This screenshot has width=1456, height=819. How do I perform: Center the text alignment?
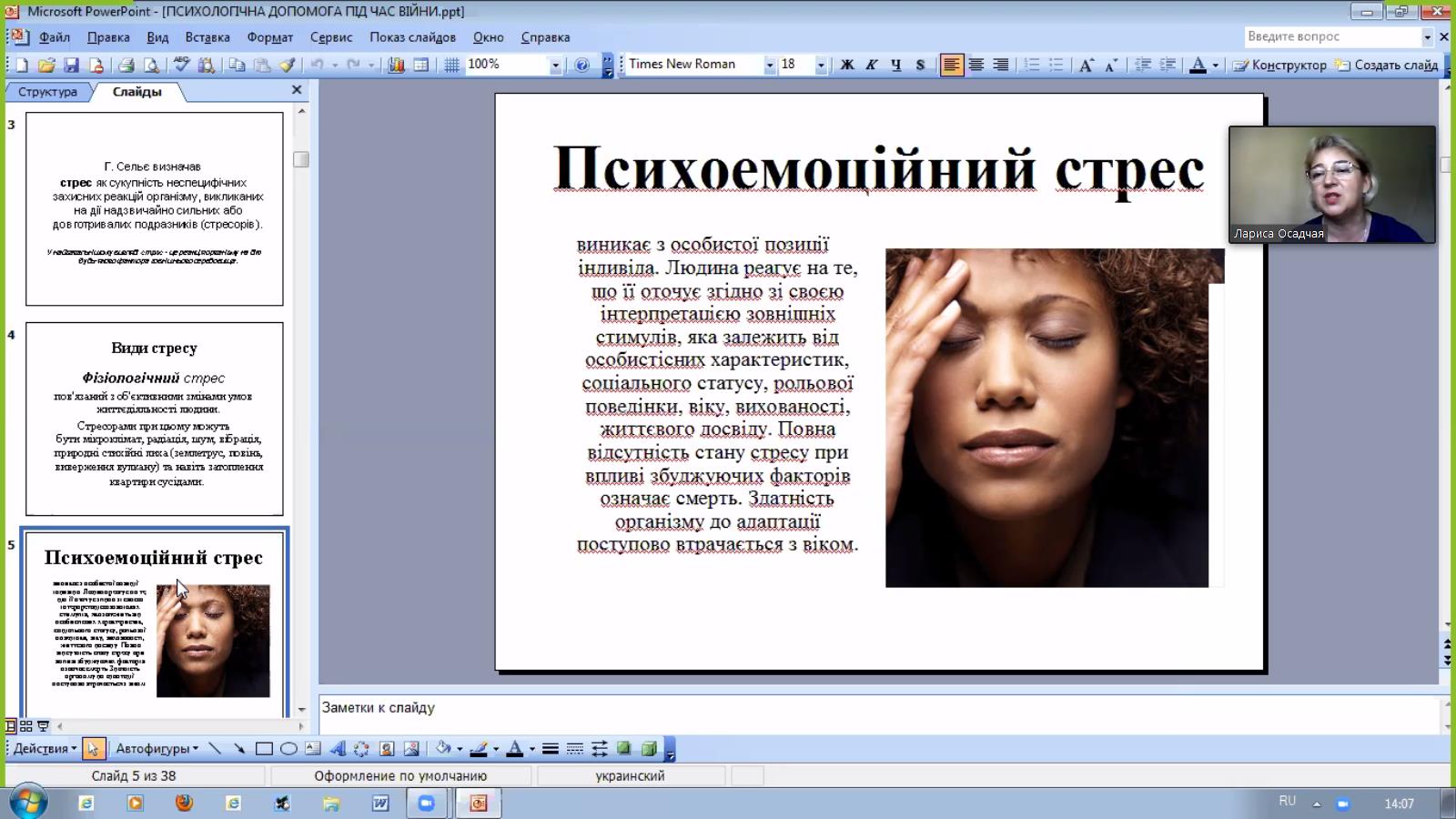click(976, 65)
